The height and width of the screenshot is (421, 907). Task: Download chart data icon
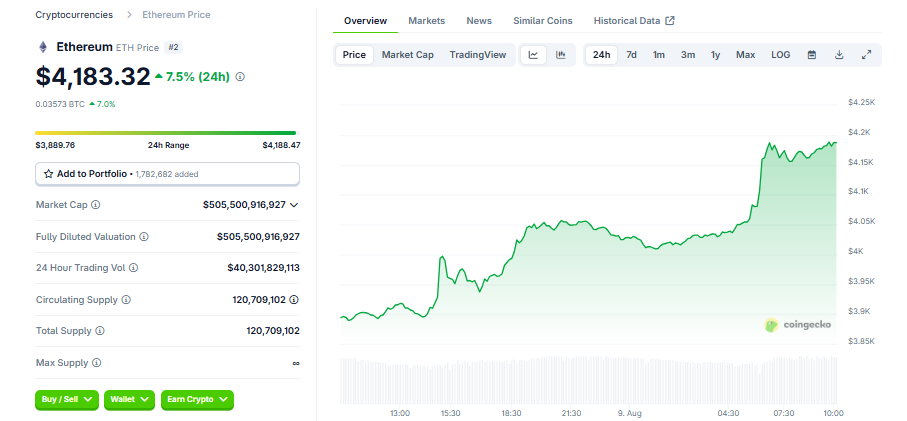tap(839, 55)
